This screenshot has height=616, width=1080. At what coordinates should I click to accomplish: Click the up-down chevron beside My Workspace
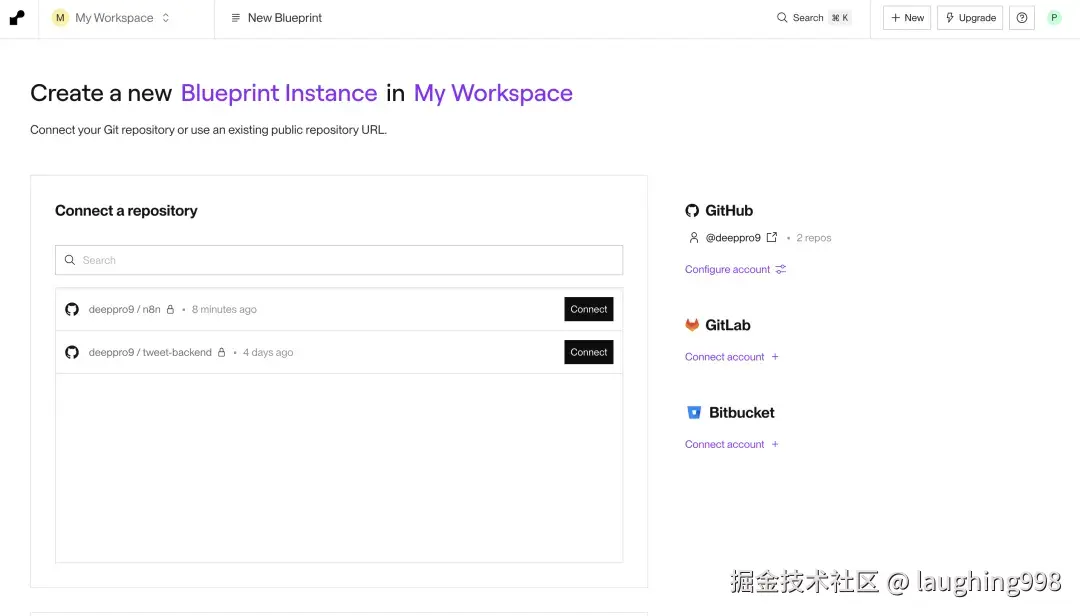click(165, 18)
